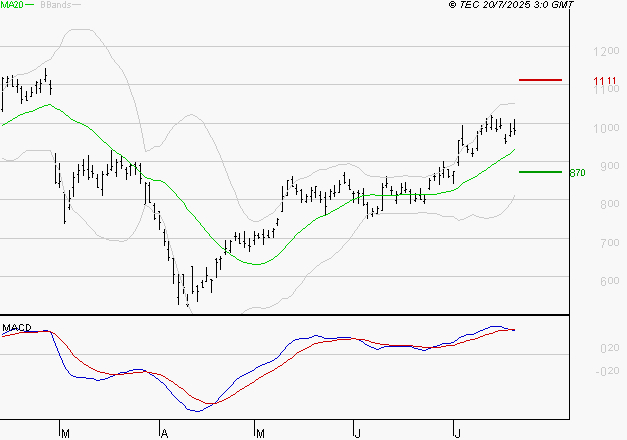Click the BBands legend label
627x440 pixels.
56,5
